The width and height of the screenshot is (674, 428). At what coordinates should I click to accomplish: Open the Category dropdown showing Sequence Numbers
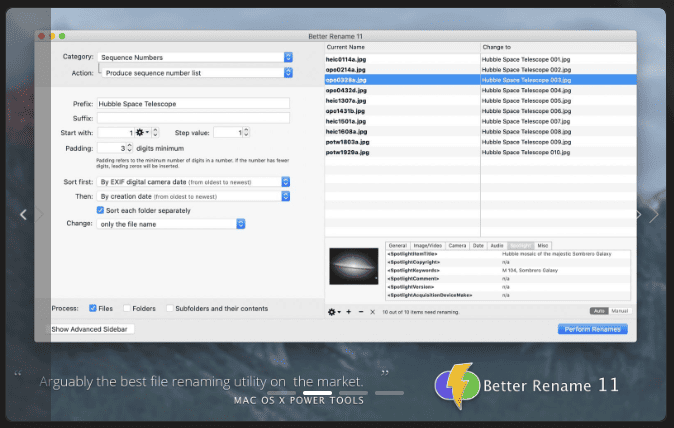(x=195, y=57)
